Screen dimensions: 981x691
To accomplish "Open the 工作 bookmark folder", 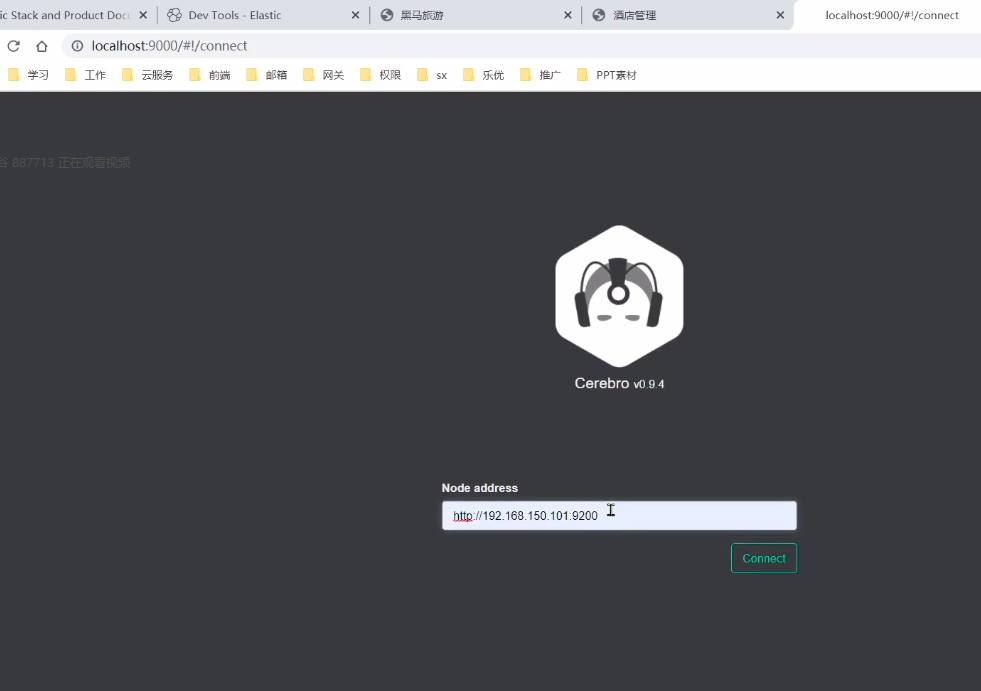I will point(86,75).
